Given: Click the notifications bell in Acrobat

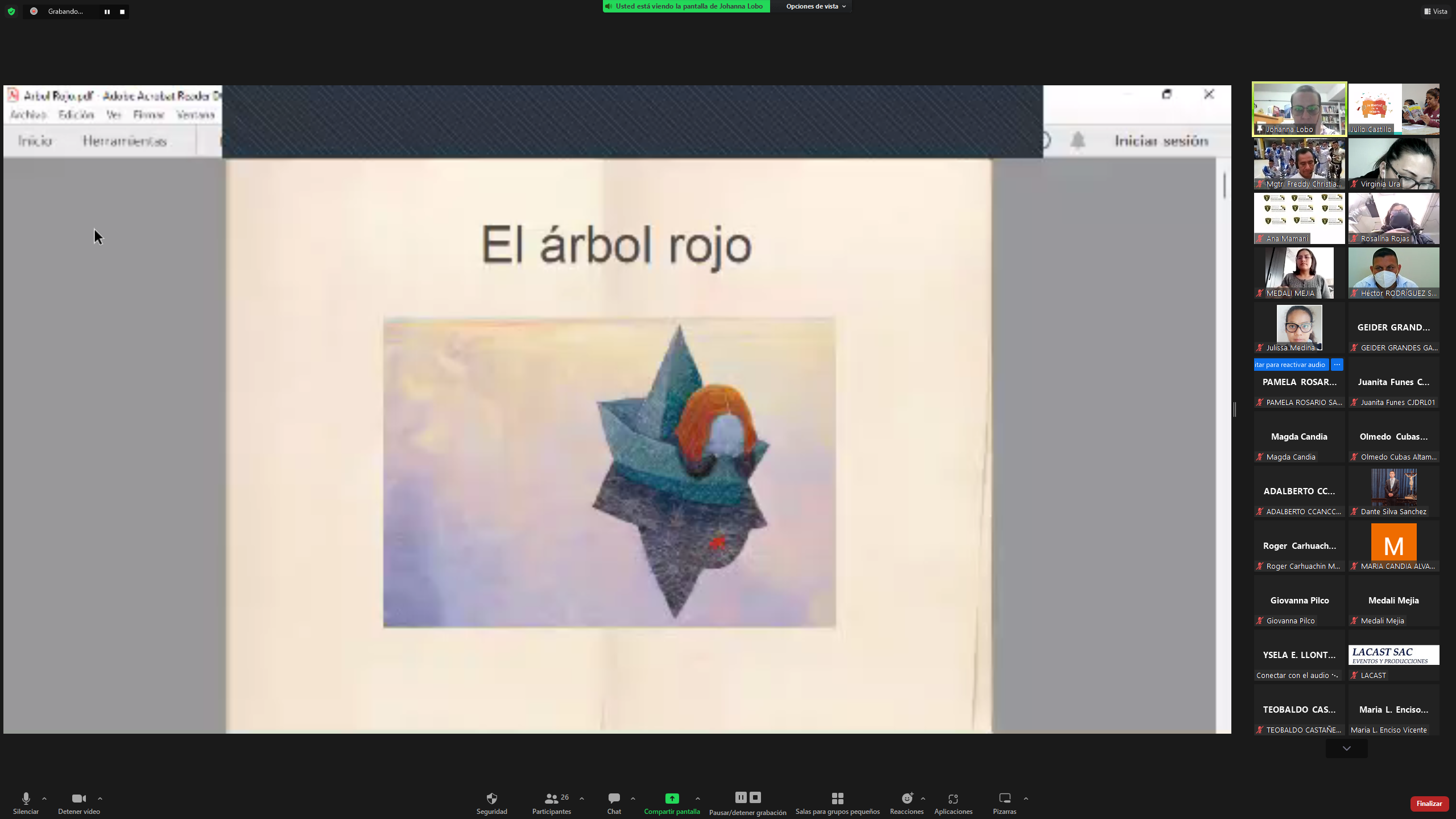Looking at the screenshot, I should (x=1078, y=140).
